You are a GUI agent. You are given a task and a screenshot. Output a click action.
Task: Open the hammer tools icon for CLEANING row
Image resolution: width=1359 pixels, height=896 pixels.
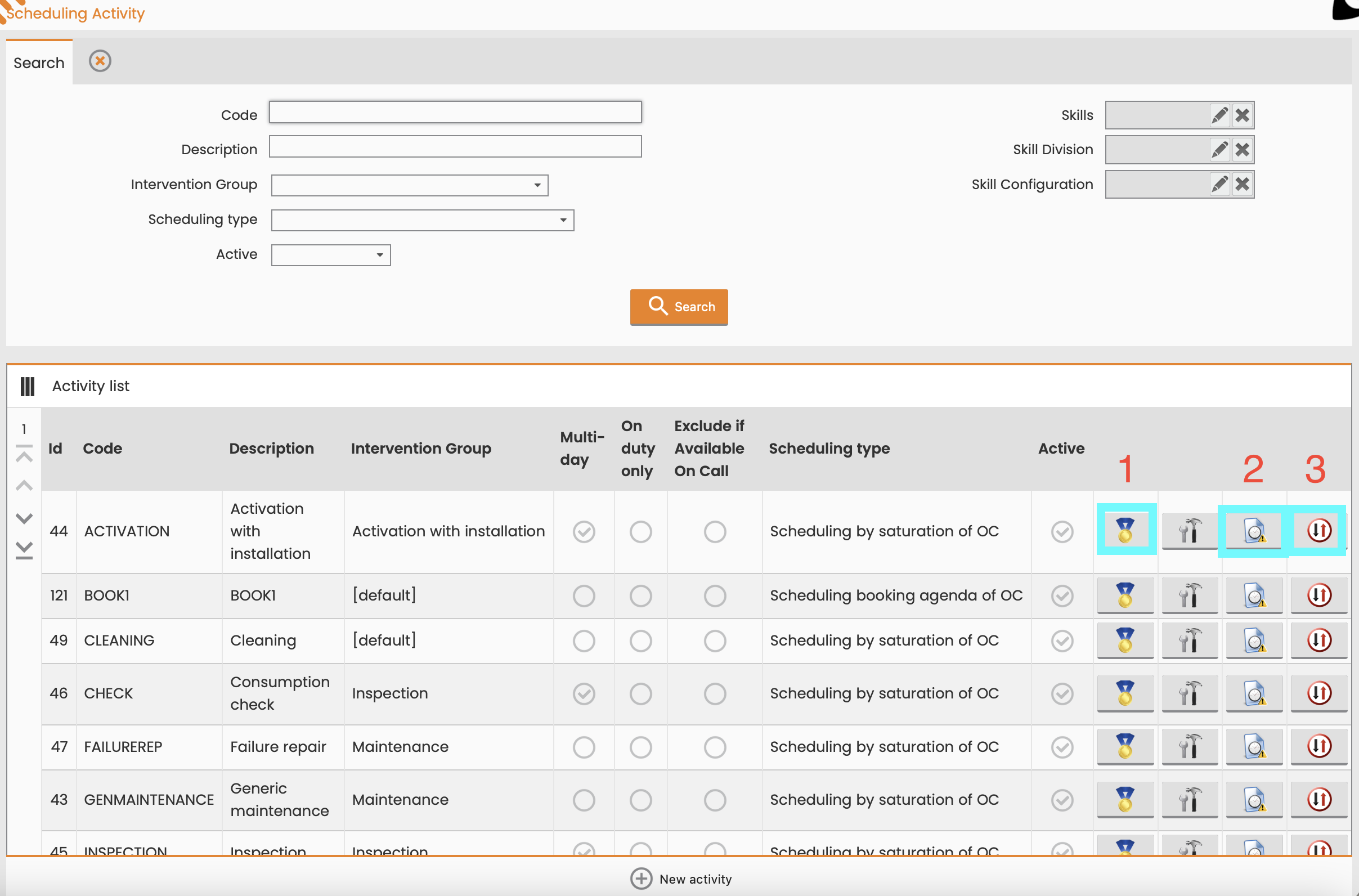[1190, 640]
